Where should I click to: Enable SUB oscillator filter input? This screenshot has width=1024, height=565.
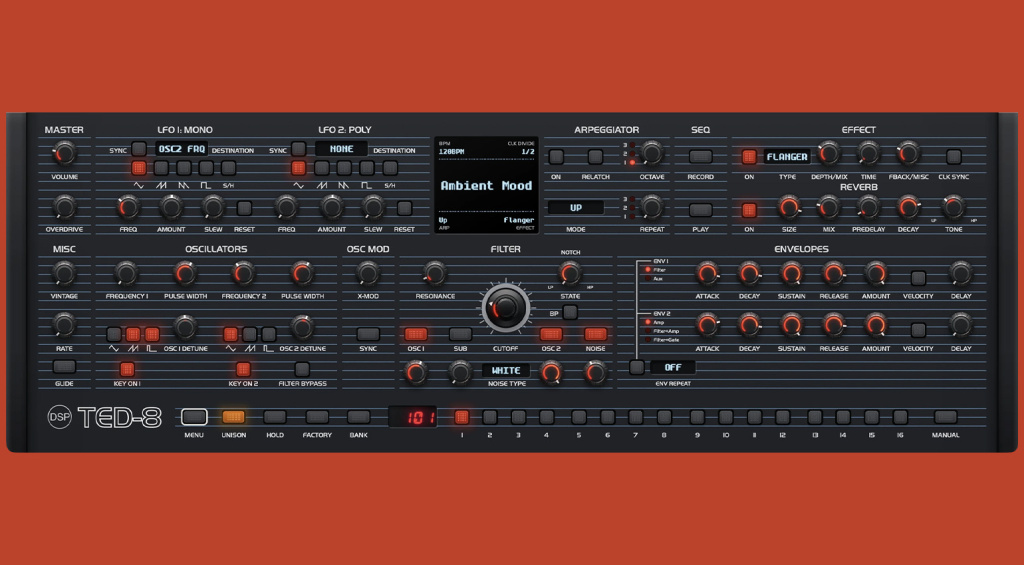pos(460,334)
